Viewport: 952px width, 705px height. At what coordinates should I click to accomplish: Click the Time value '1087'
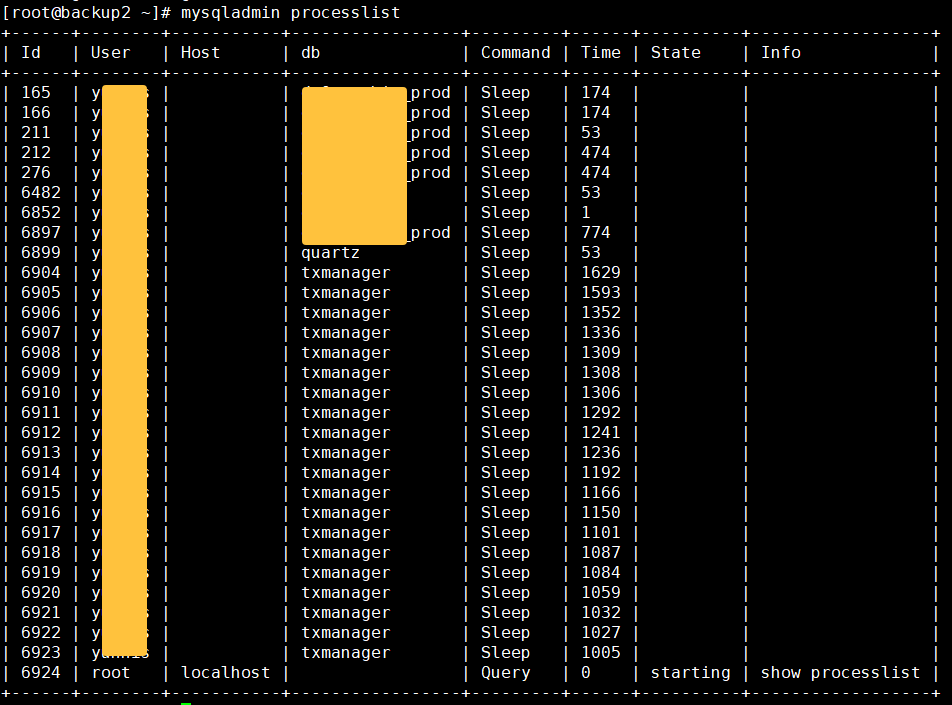coord(600,553)
